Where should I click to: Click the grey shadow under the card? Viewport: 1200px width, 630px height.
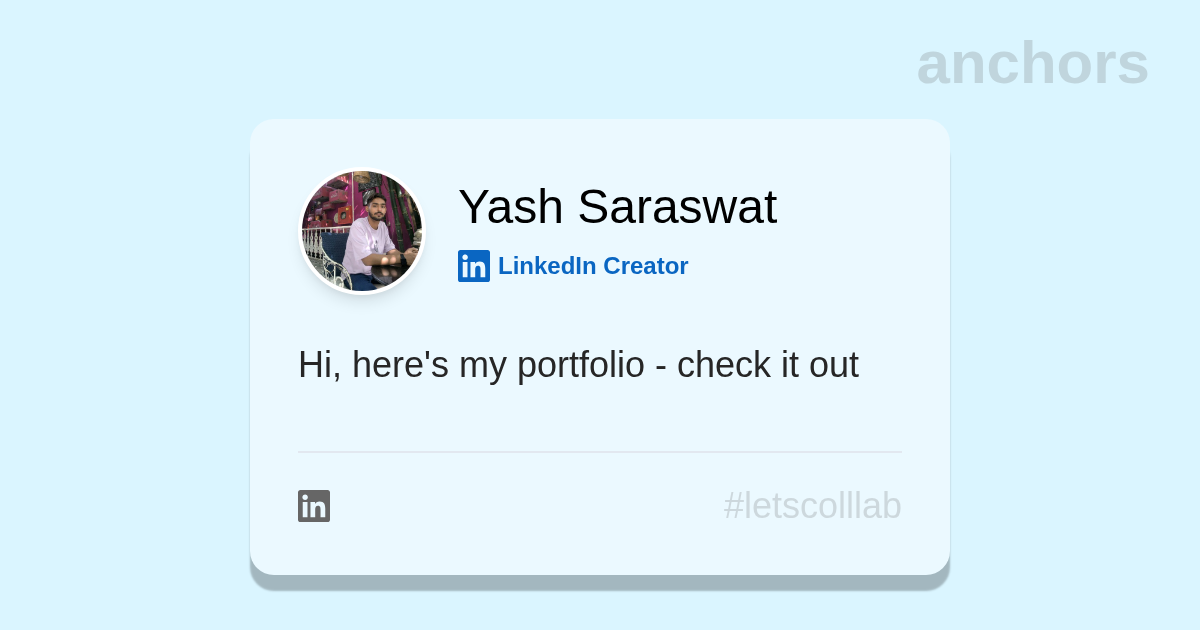click(600, 583)
